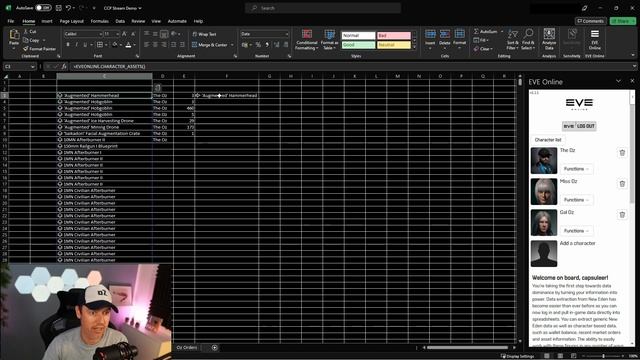Expand the Name Box dropdown
The image size is (640, 360).
pos(32,67)
